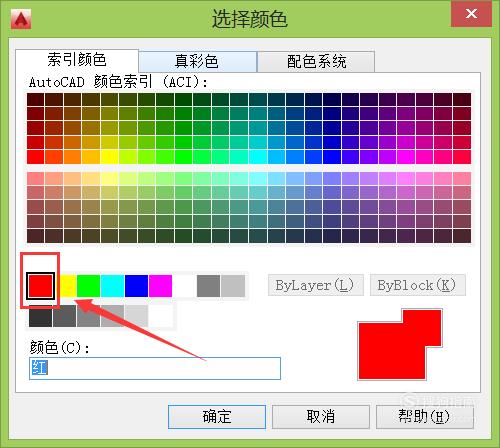Select the green standard color swatch
Viewport: 500px width, 448px height.
click(x=88, y=286)
